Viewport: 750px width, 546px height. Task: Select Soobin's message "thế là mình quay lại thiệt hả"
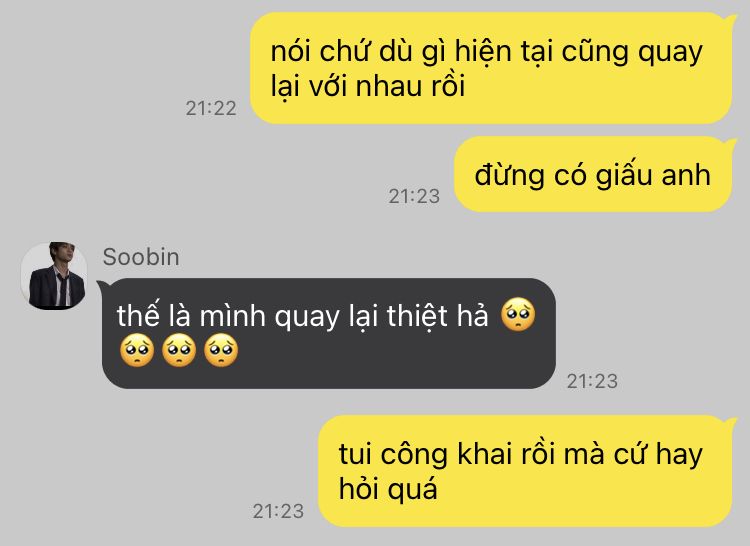pyautogui.click(x=329, y=333)
